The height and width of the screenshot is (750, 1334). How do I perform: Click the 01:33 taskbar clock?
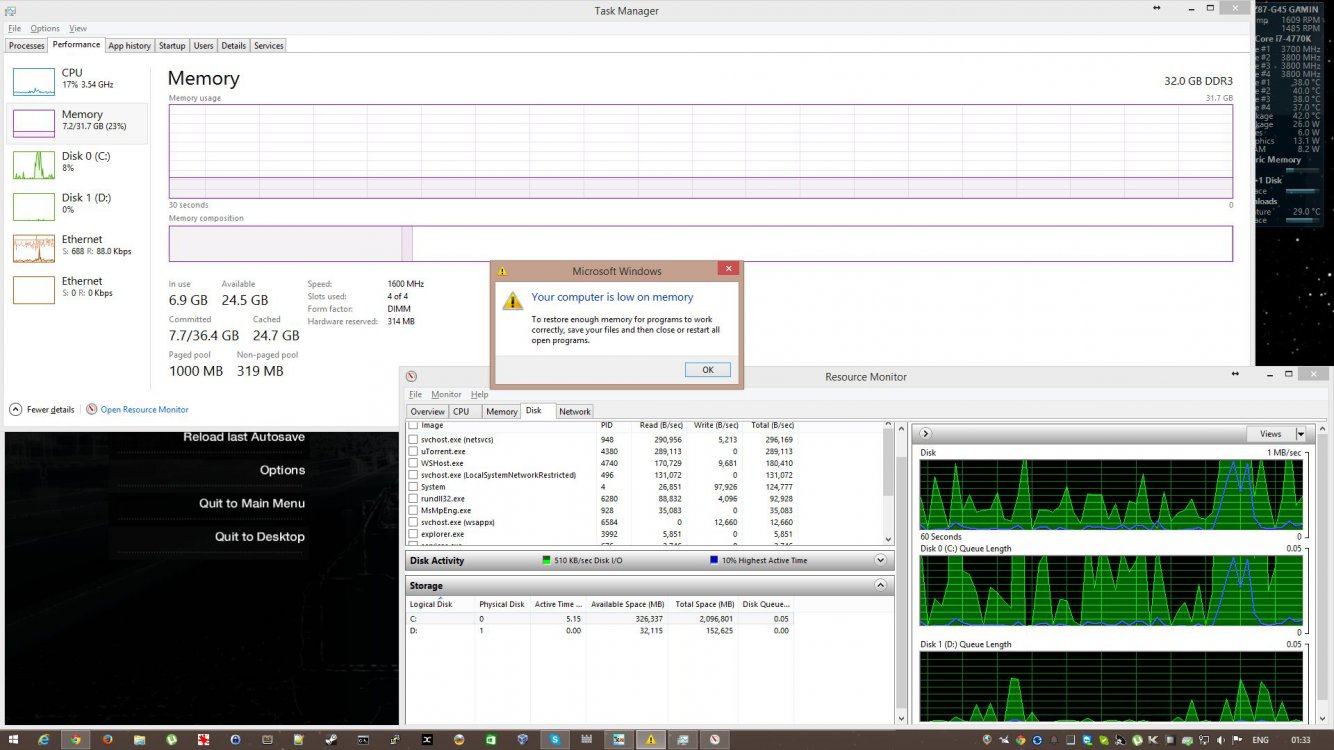[x=1300, y=740]
